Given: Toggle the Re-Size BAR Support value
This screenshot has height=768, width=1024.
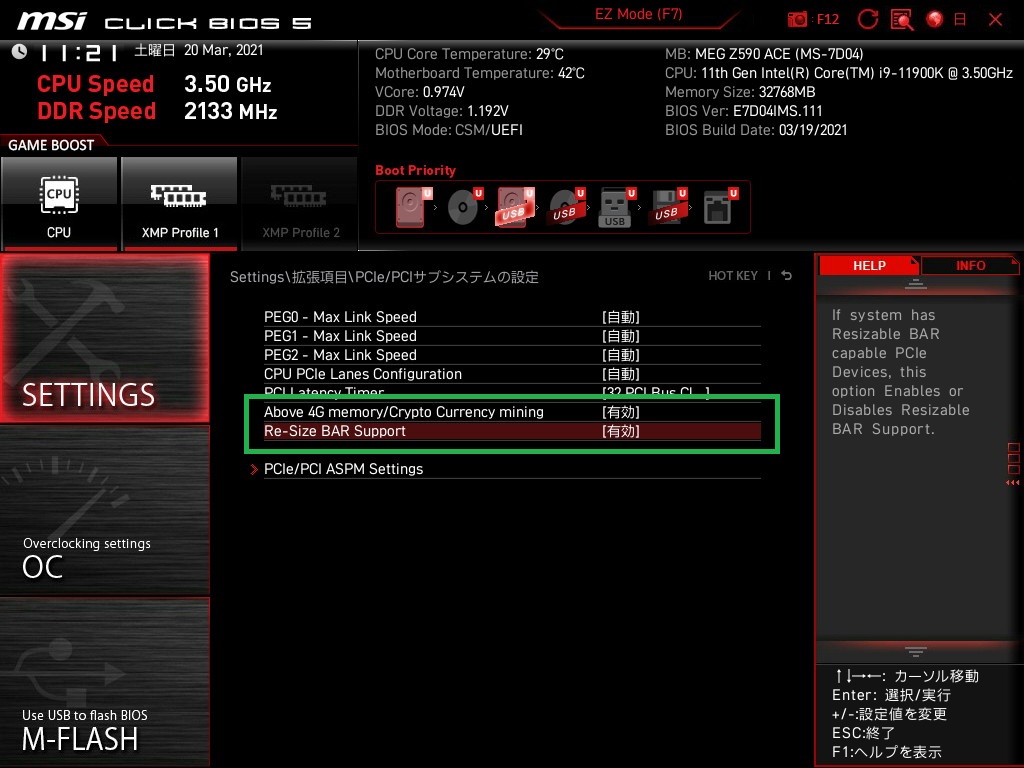Looking at the screenshot, I should (620, 431).
